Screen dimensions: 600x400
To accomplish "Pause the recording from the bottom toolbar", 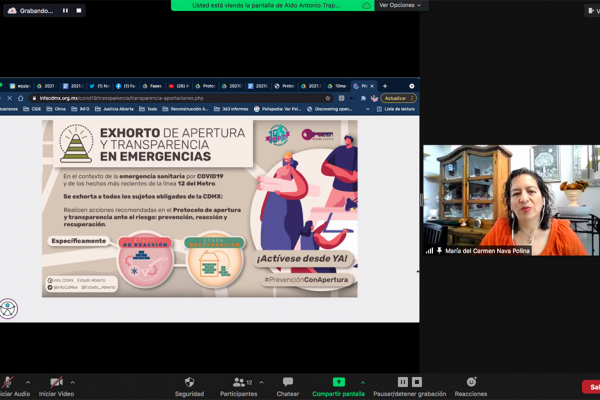I will pos(403,382).
